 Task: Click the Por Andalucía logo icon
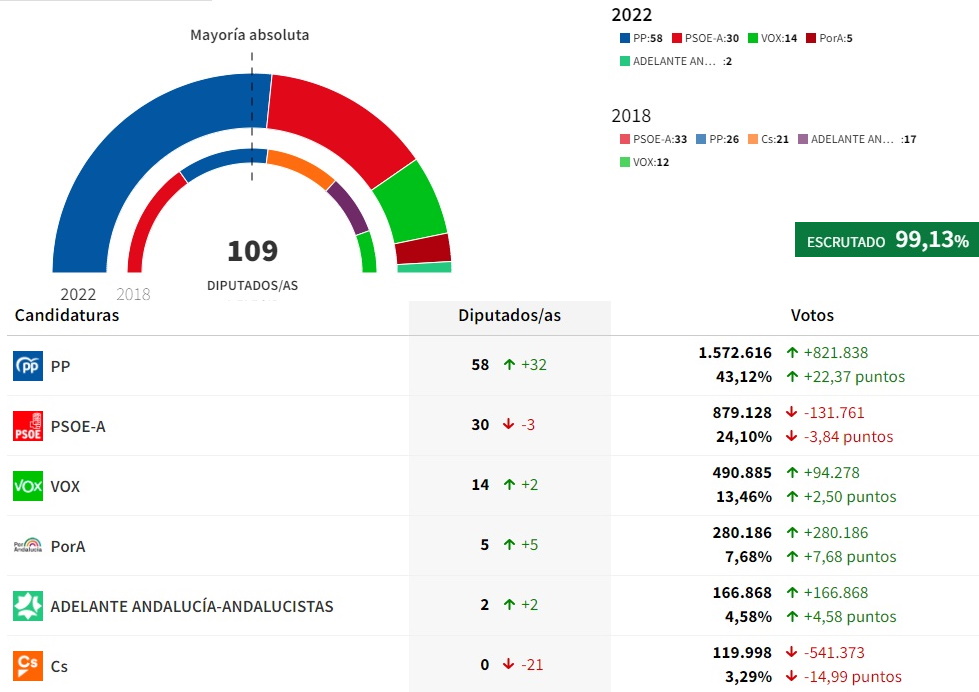click(27, 546)
